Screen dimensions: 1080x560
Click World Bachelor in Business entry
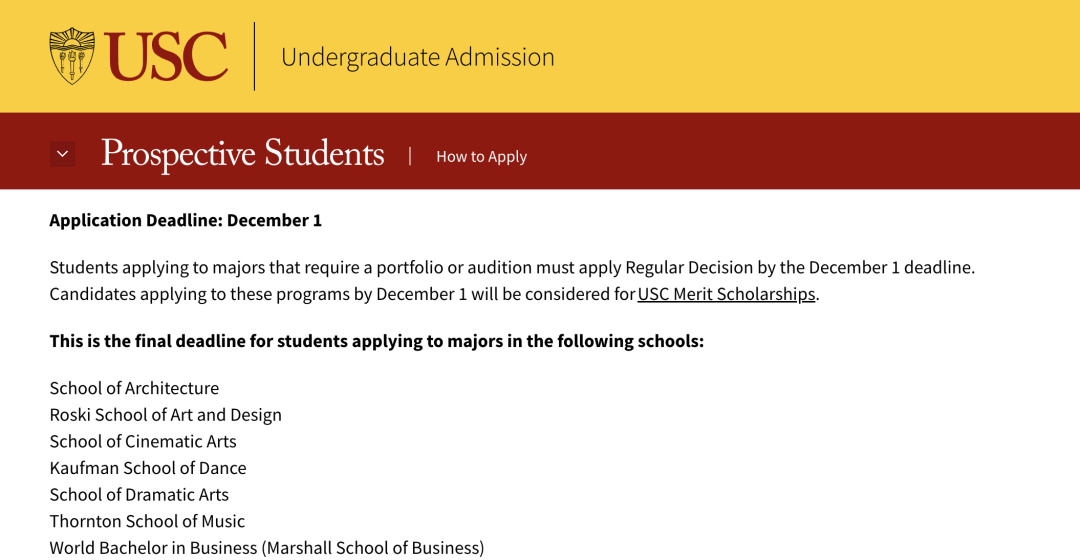point(266,548)
